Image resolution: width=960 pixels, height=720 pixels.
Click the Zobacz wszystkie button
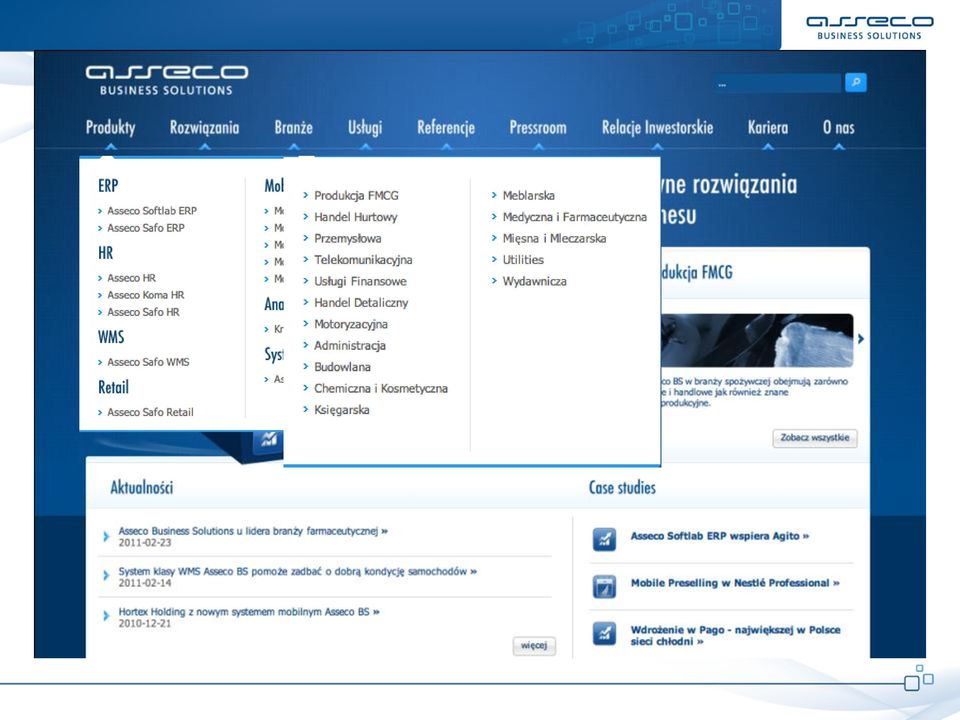tap(815, 438)
